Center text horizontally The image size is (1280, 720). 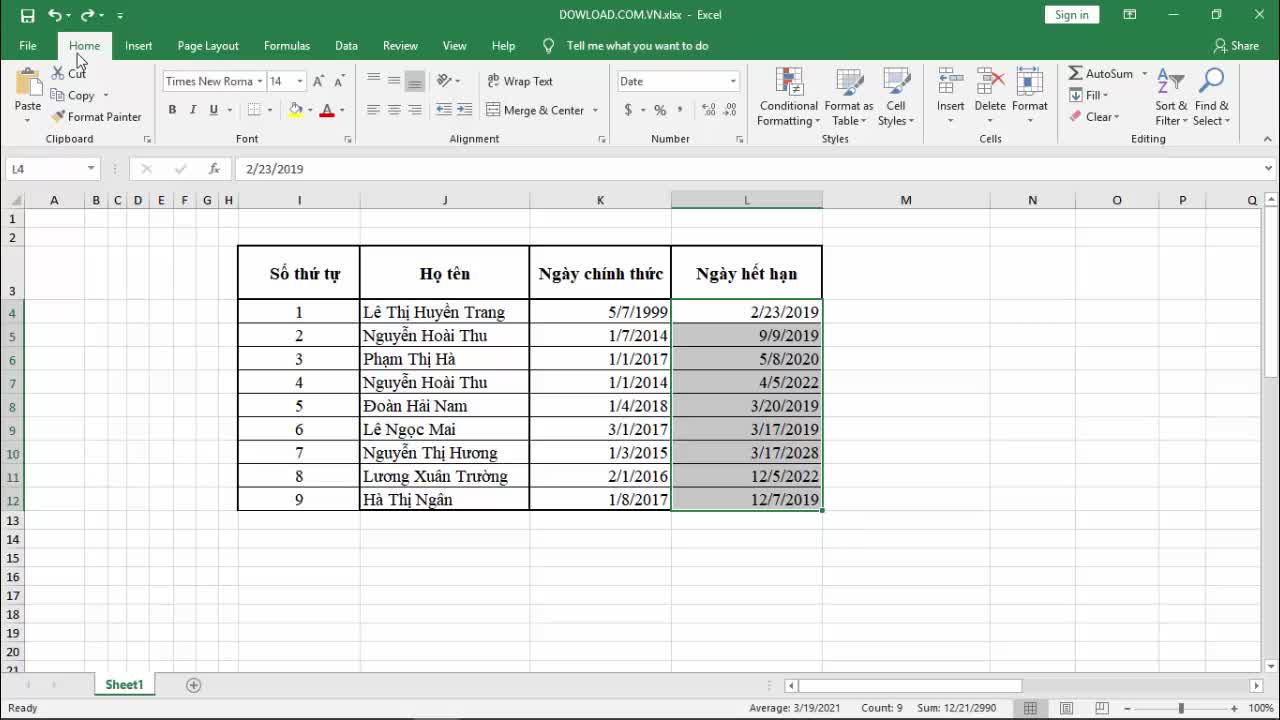coord(394,110)
